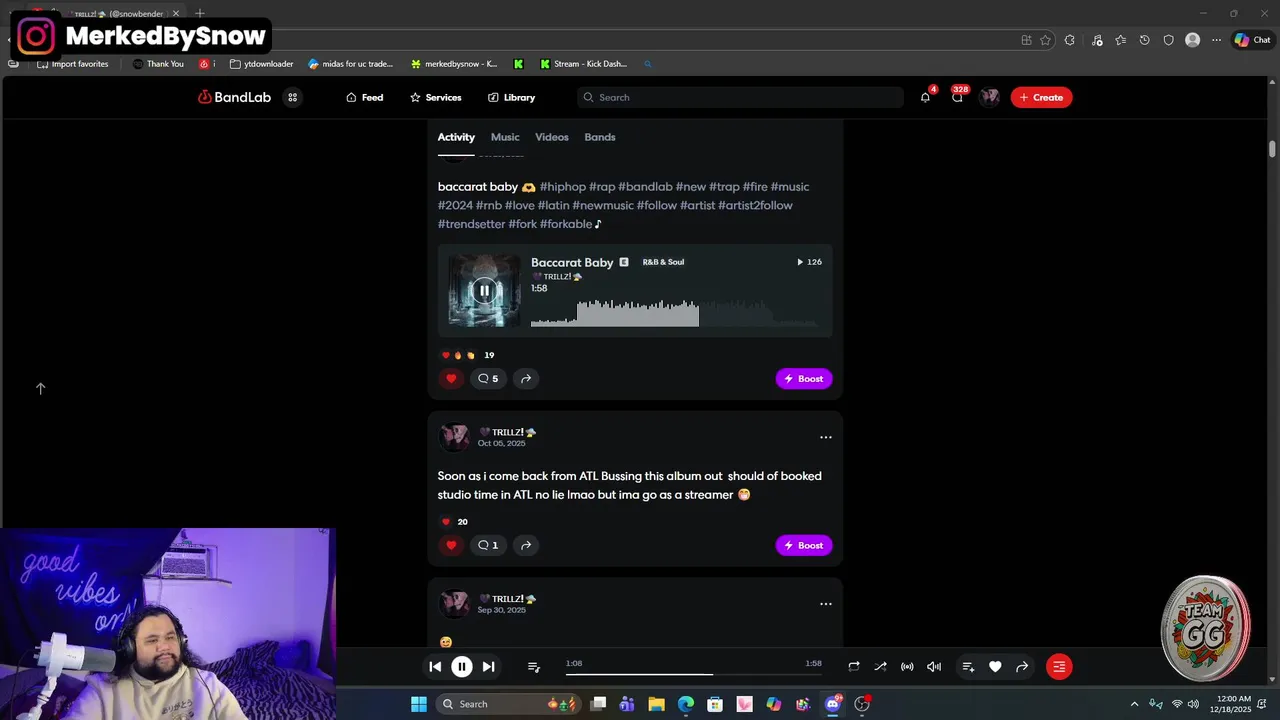Open options menu for Sep 30 post
Viewport: 1280px width, 720px height.
(826, 604)
